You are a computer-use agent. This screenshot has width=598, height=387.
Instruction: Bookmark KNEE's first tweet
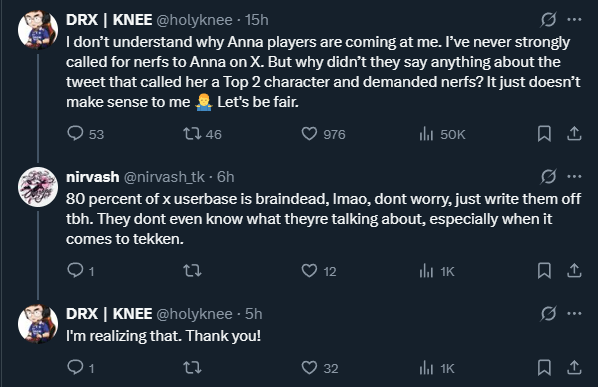tap(544, 134)
